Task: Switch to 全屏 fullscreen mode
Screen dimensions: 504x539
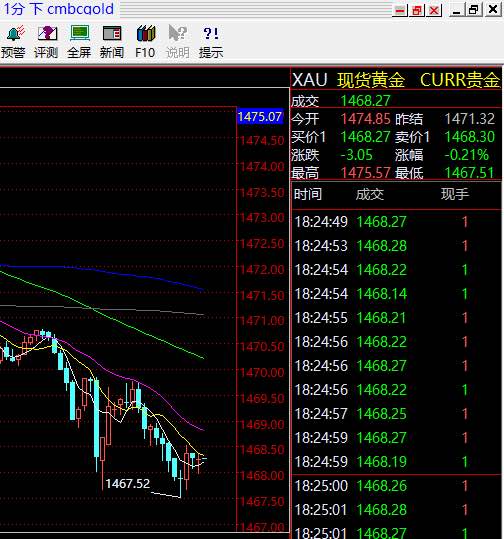Action: tap(79, 42)
